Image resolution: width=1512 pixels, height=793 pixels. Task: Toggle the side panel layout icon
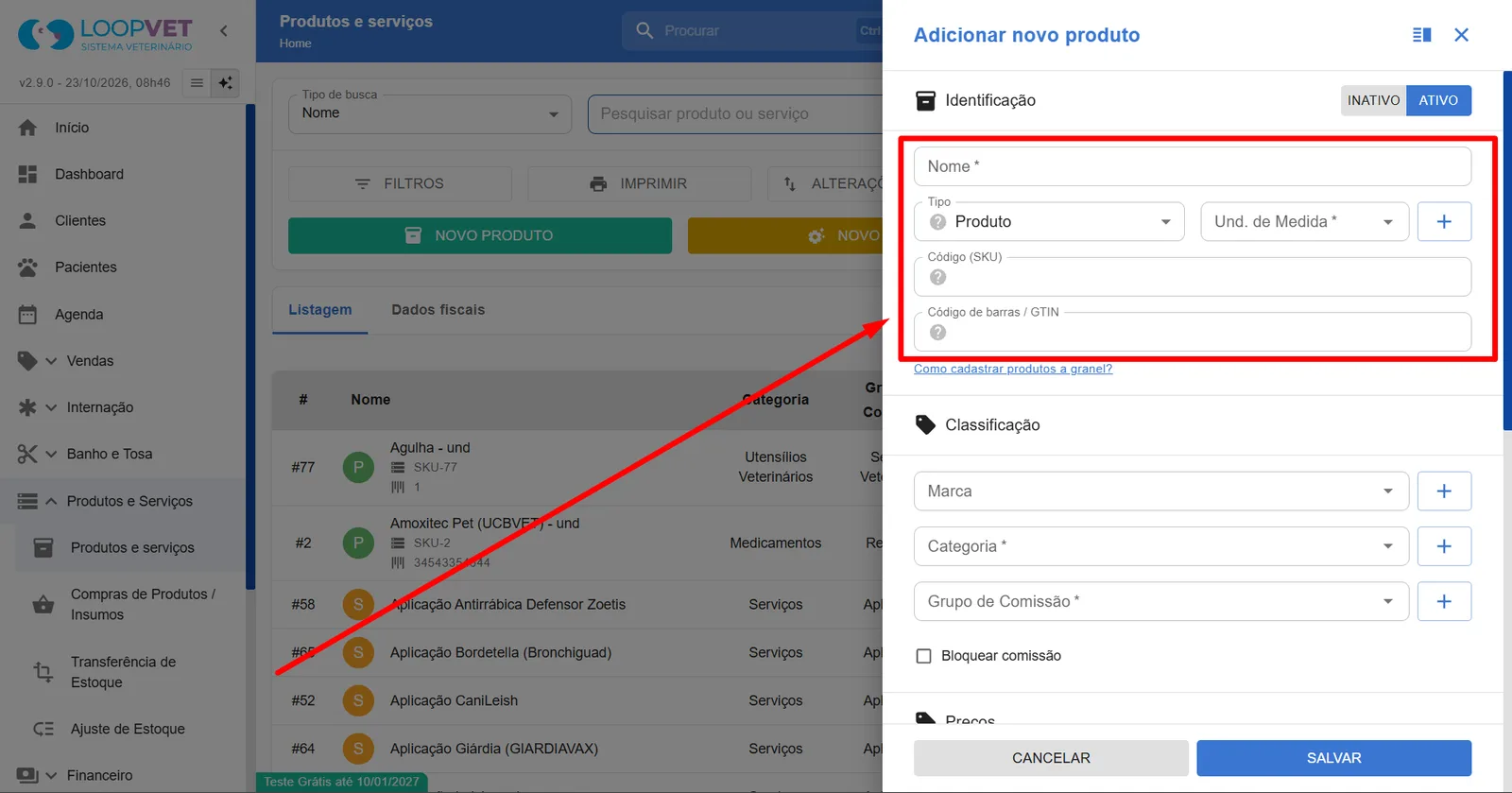(x=1421, y=35)
